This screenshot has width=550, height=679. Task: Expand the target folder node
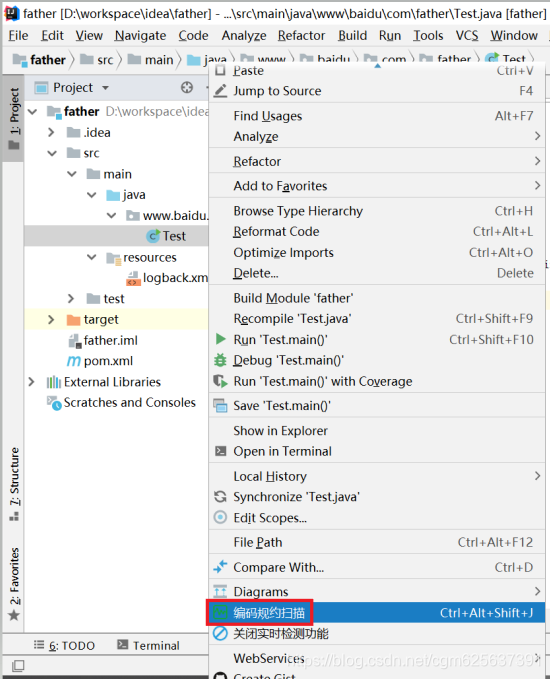click(x=51, y=320)
